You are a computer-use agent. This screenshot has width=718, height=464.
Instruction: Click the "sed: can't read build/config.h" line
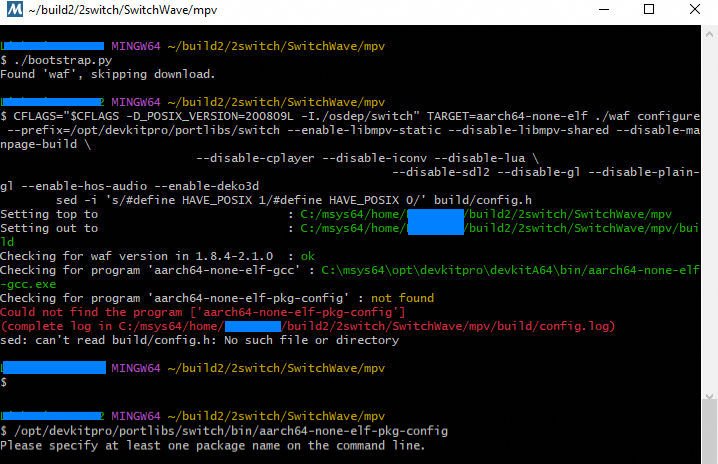pyautogui.click(x=200, y=340)
